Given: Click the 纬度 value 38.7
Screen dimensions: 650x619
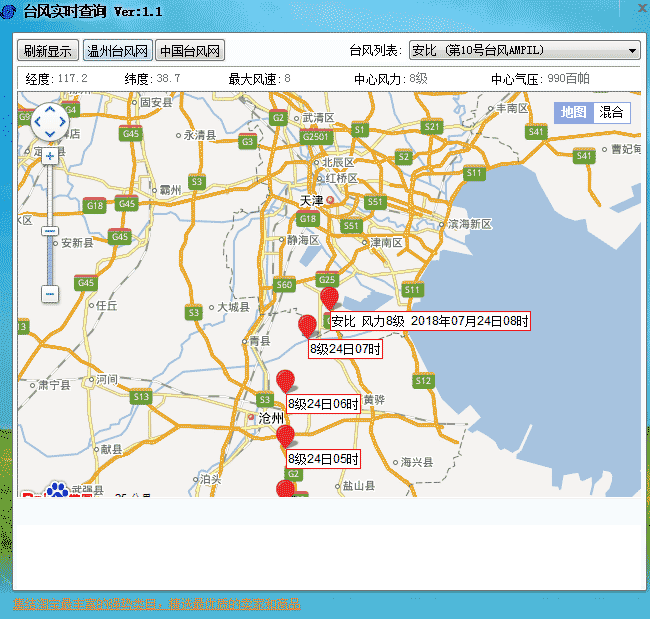Looking at the screenshot, I should tap(168, 78).
